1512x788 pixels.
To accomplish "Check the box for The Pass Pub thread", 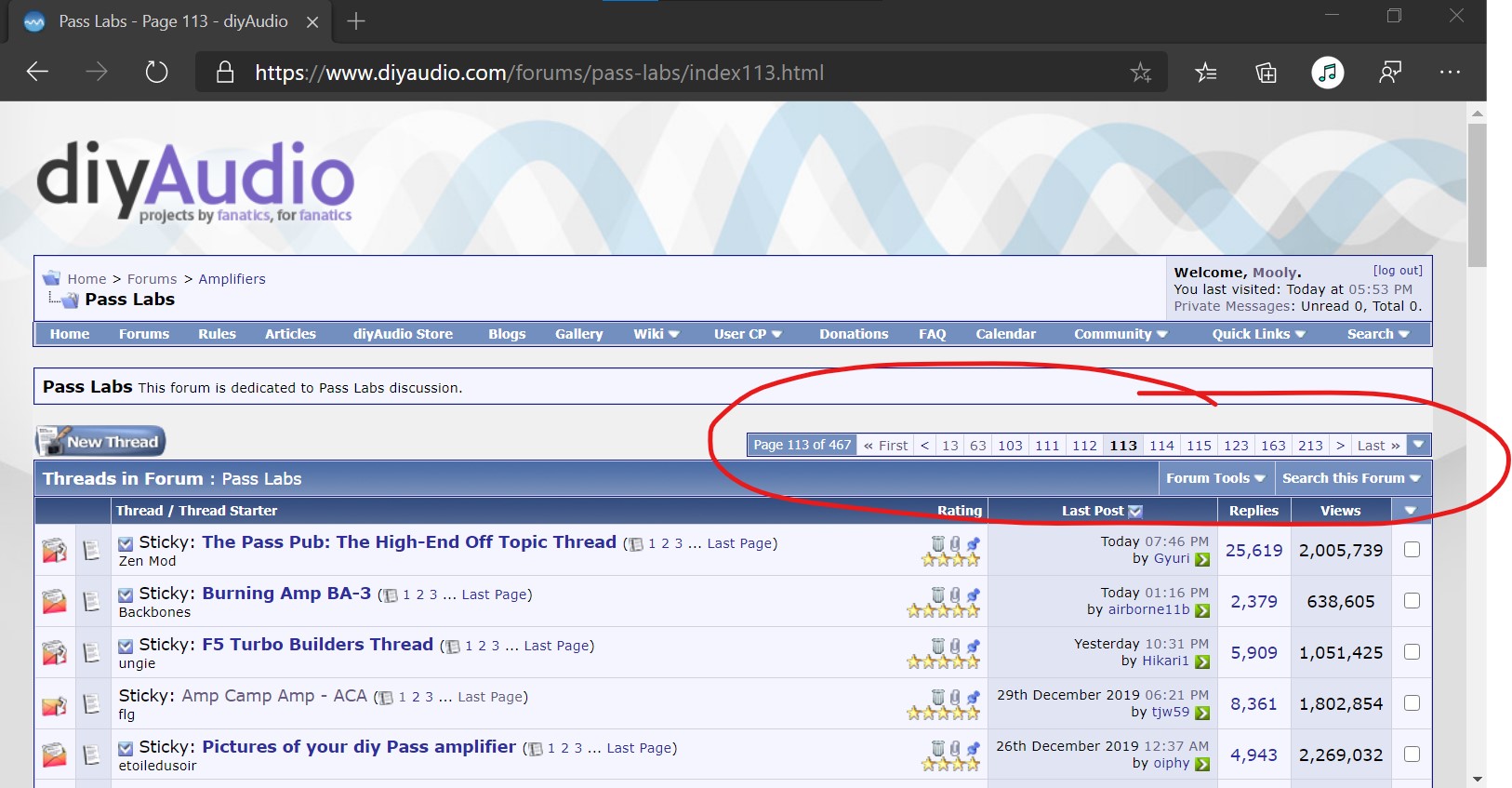I will [1412, 550].
